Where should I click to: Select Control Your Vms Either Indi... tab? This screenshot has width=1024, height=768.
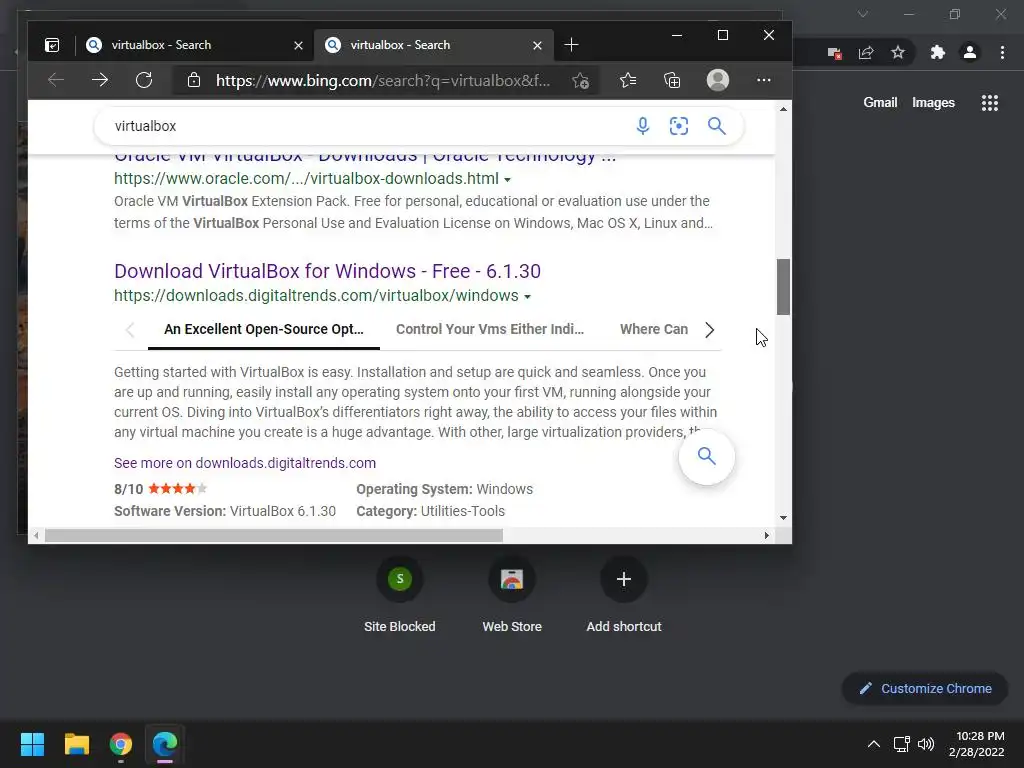click(x=490, y=329)
